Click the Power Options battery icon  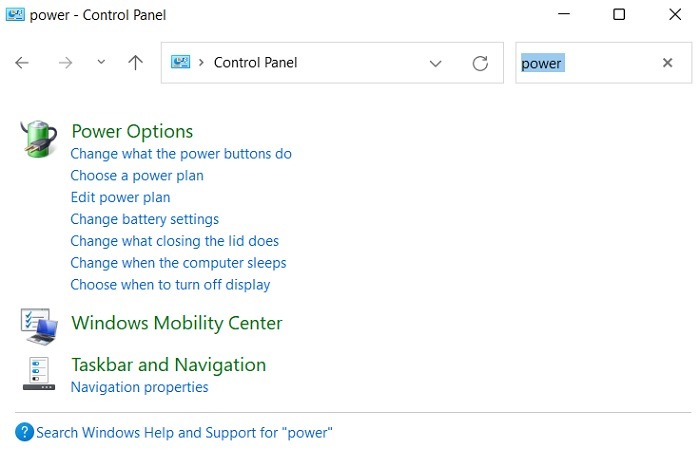coord(39,138)
